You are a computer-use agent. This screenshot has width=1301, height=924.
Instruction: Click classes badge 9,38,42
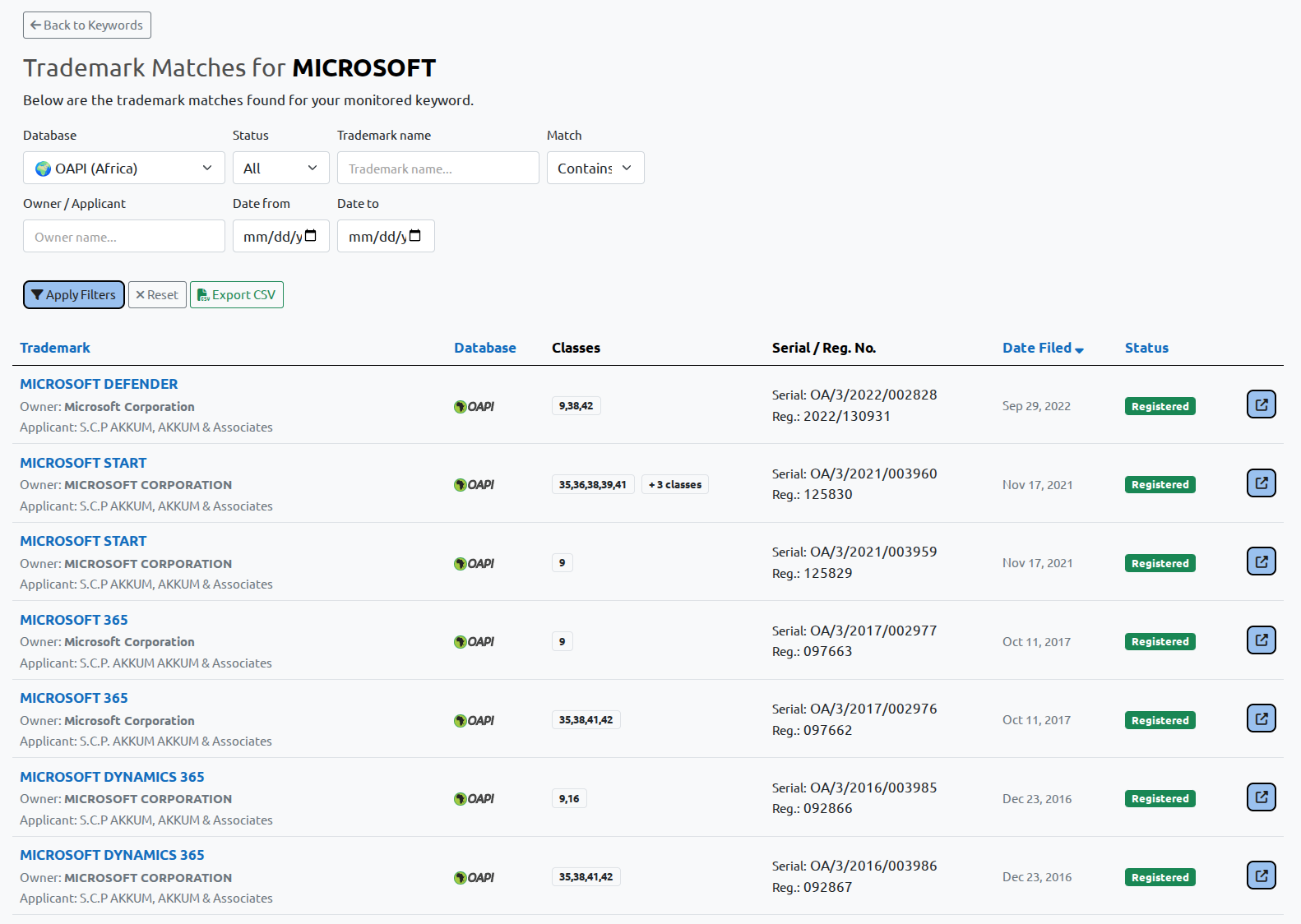(576, 406)
